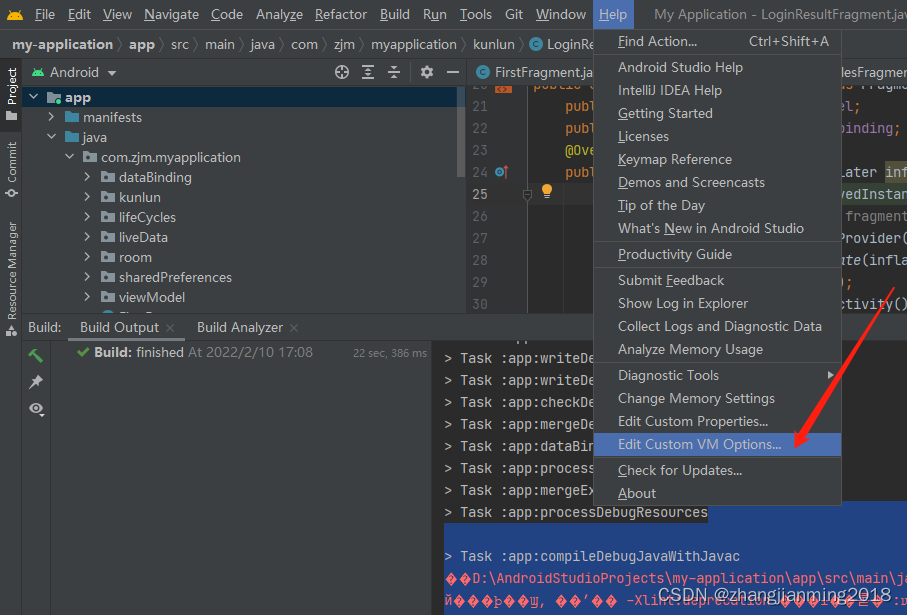The image size is (907, 615).
Task: Open Project panel gear options
Action: pyautogui.click(x=427, y=72)
